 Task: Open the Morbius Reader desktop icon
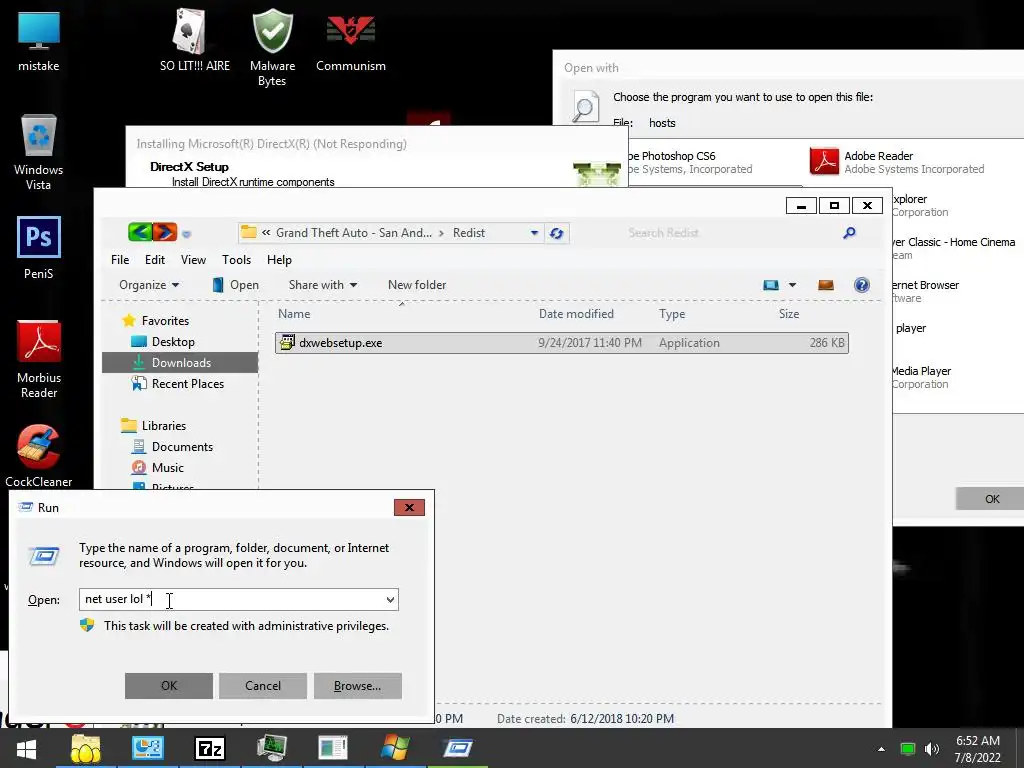pyautogui.click(x=39, y=359)
